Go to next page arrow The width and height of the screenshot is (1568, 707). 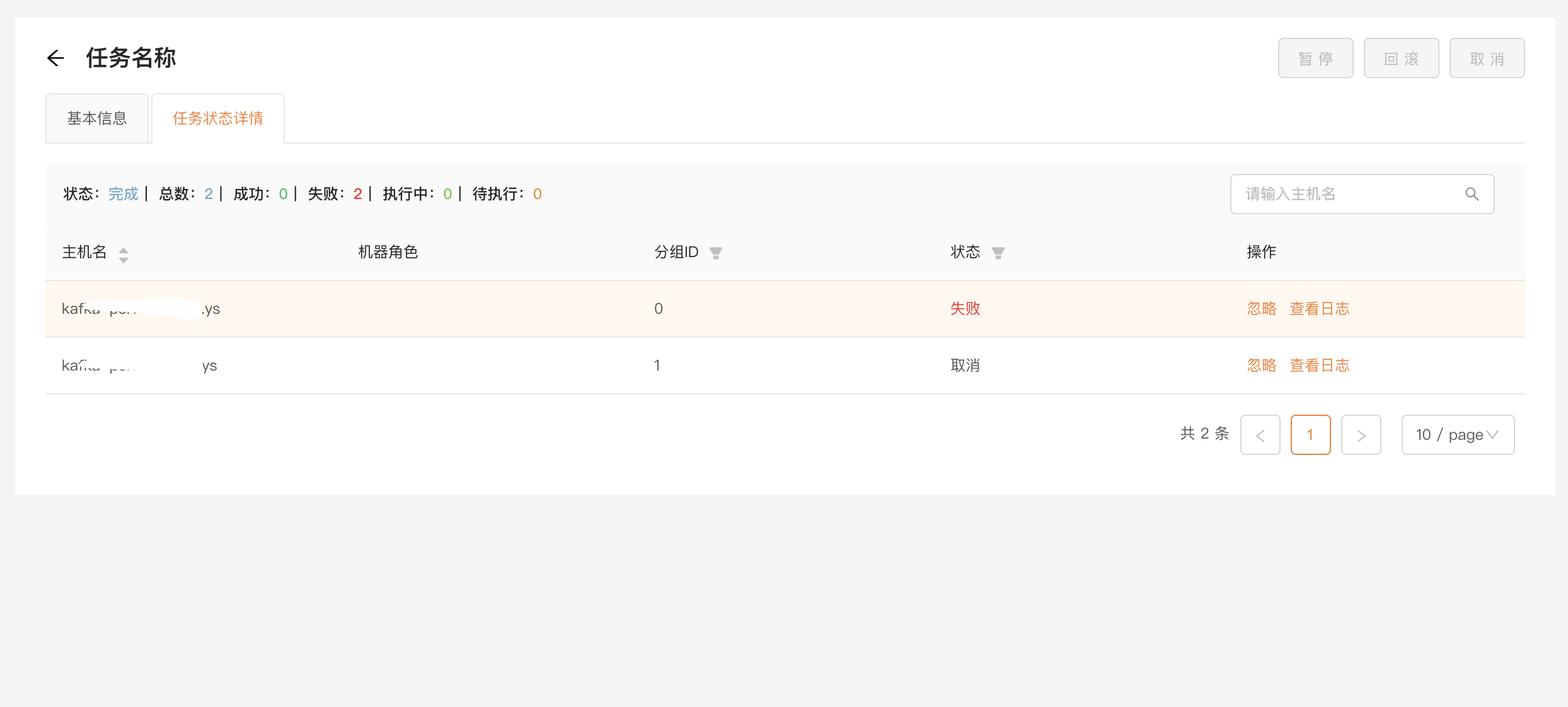click(1361, 435)
